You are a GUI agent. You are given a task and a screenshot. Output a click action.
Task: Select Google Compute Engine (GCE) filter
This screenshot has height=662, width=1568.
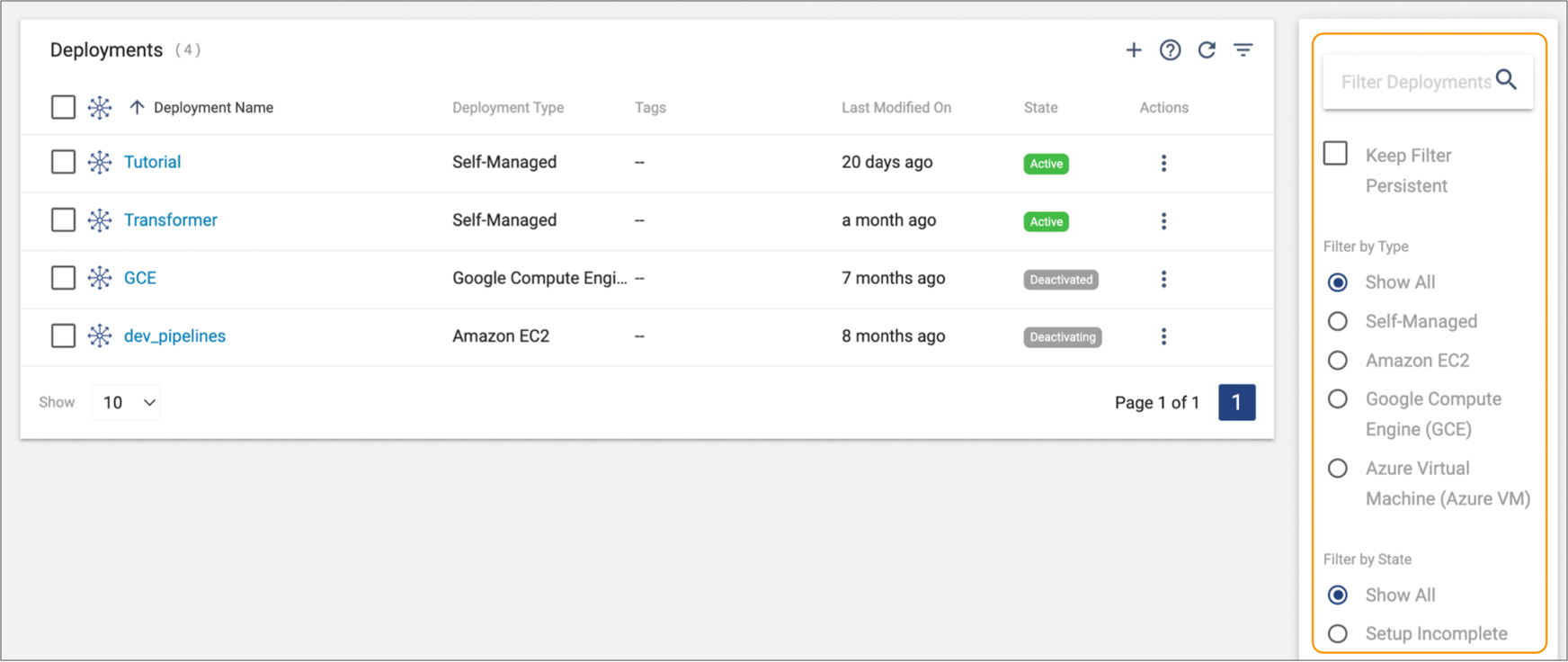coord(1338,398)
